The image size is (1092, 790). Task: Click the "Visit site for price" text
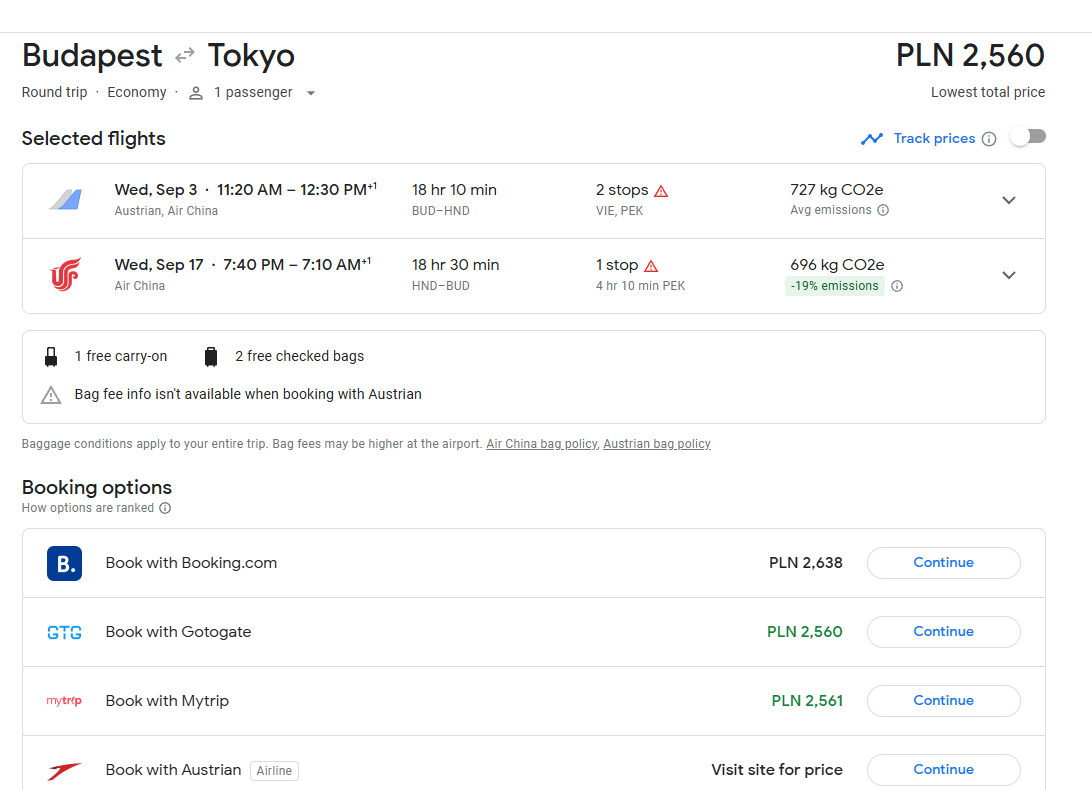[777, 770]
